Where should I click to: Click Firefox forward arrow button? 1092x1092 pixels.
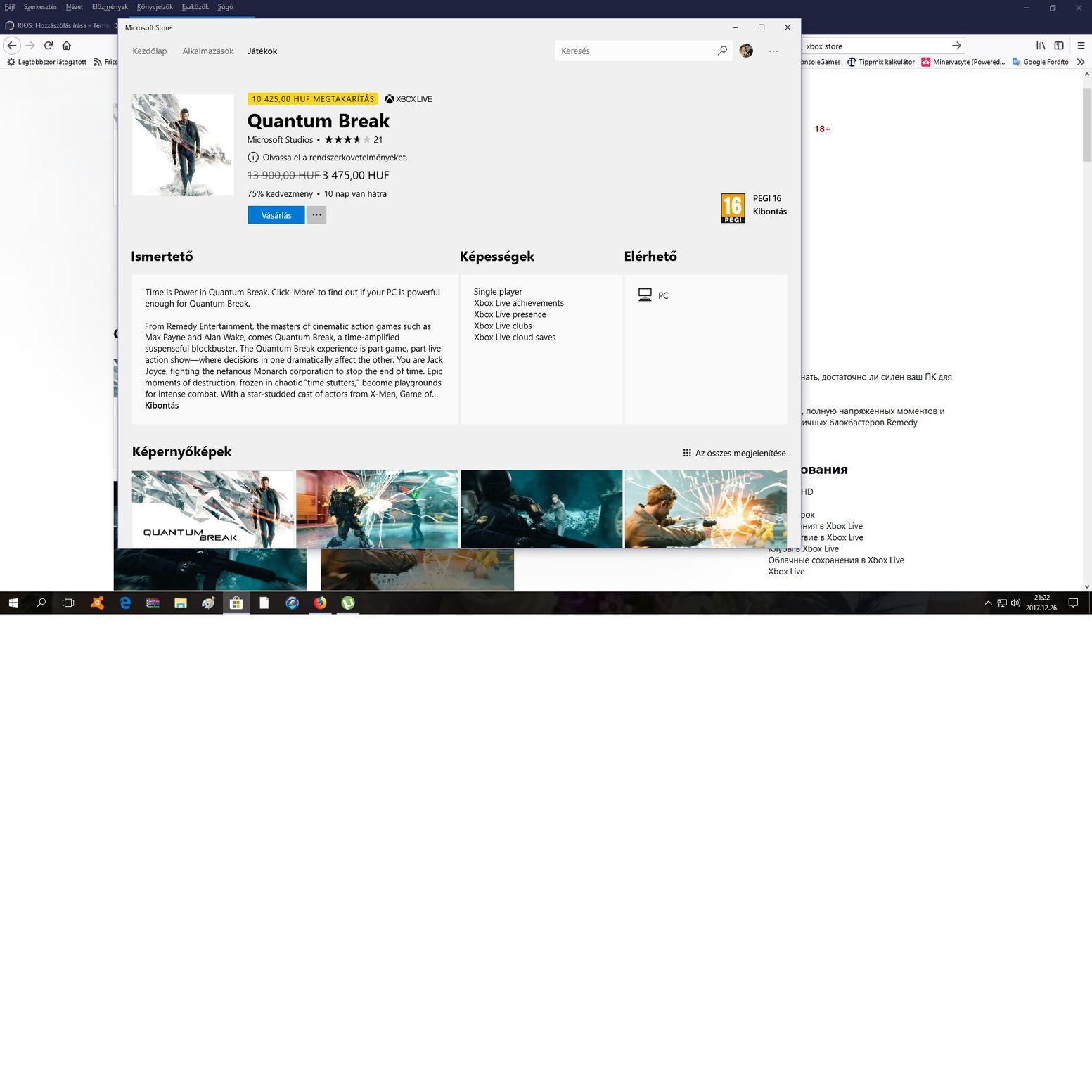[x=30, y=46]
